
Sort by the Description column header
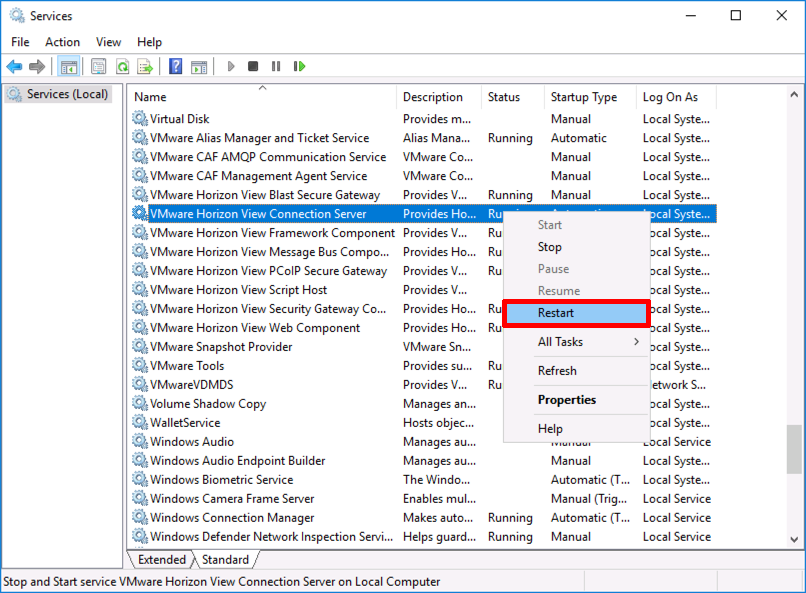coord(439,97)
